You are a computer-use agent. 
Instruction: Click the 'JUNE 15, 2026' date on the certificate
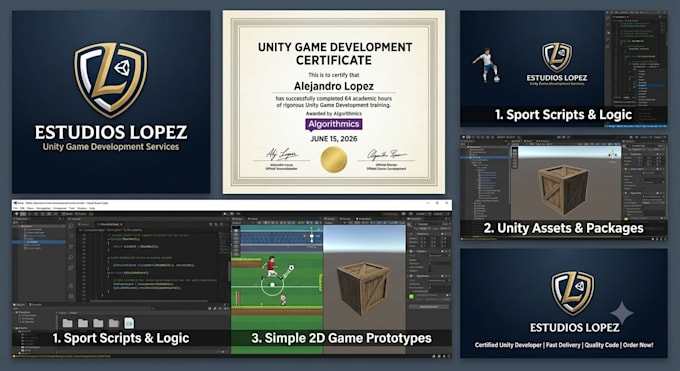point(333,139)
